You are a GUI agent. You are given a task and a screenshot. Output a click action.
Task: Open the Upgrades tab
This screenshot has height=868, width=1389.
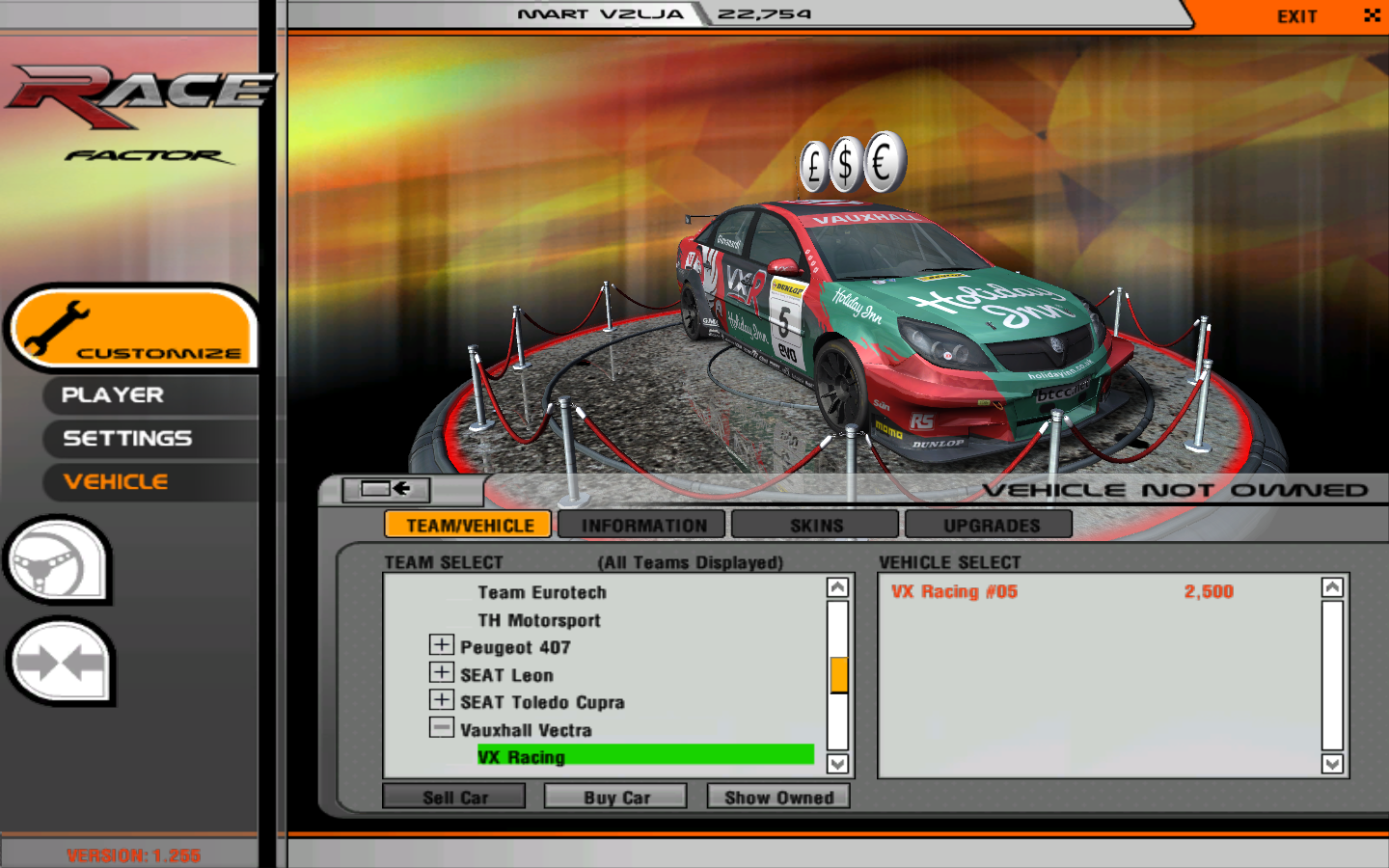coord(991,525)
